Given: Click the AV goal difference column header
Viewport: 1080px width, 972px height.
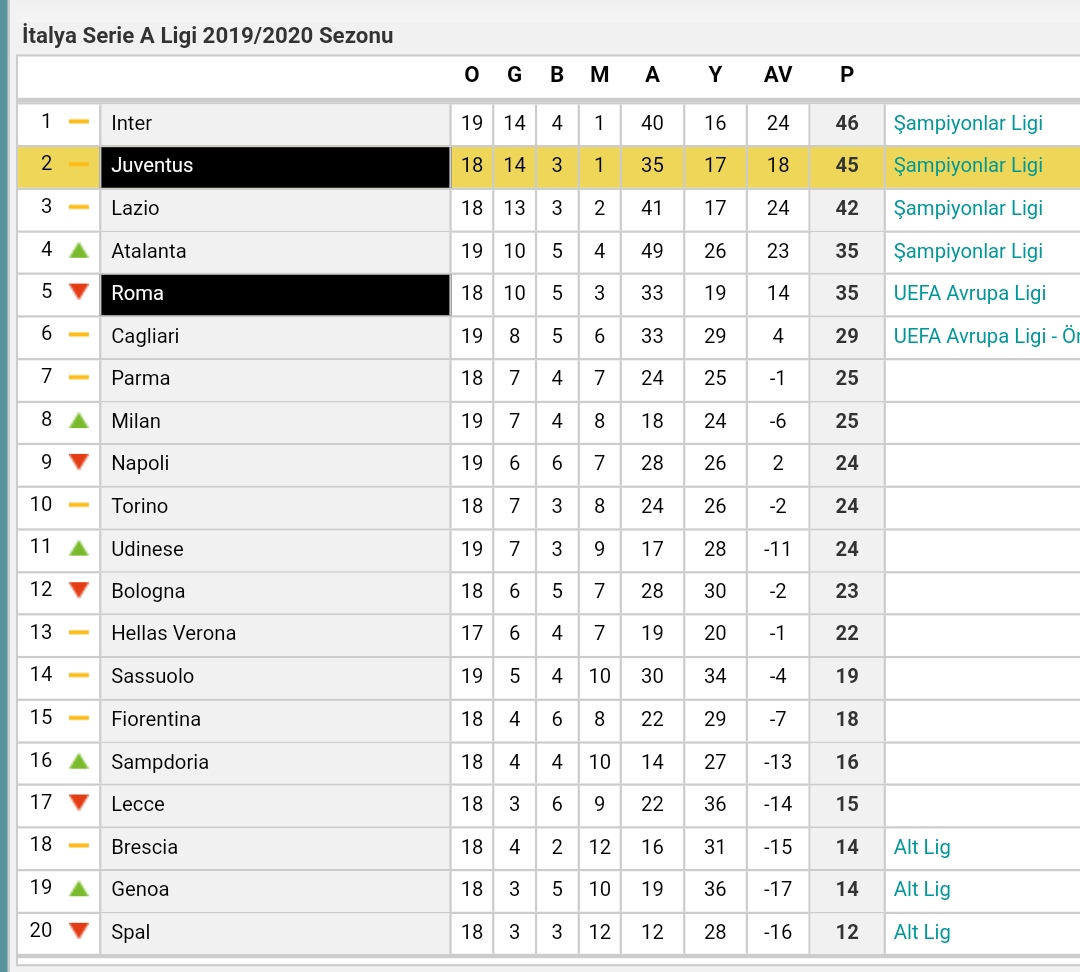Looking at the screenshot, I should [x=778, y=74].
